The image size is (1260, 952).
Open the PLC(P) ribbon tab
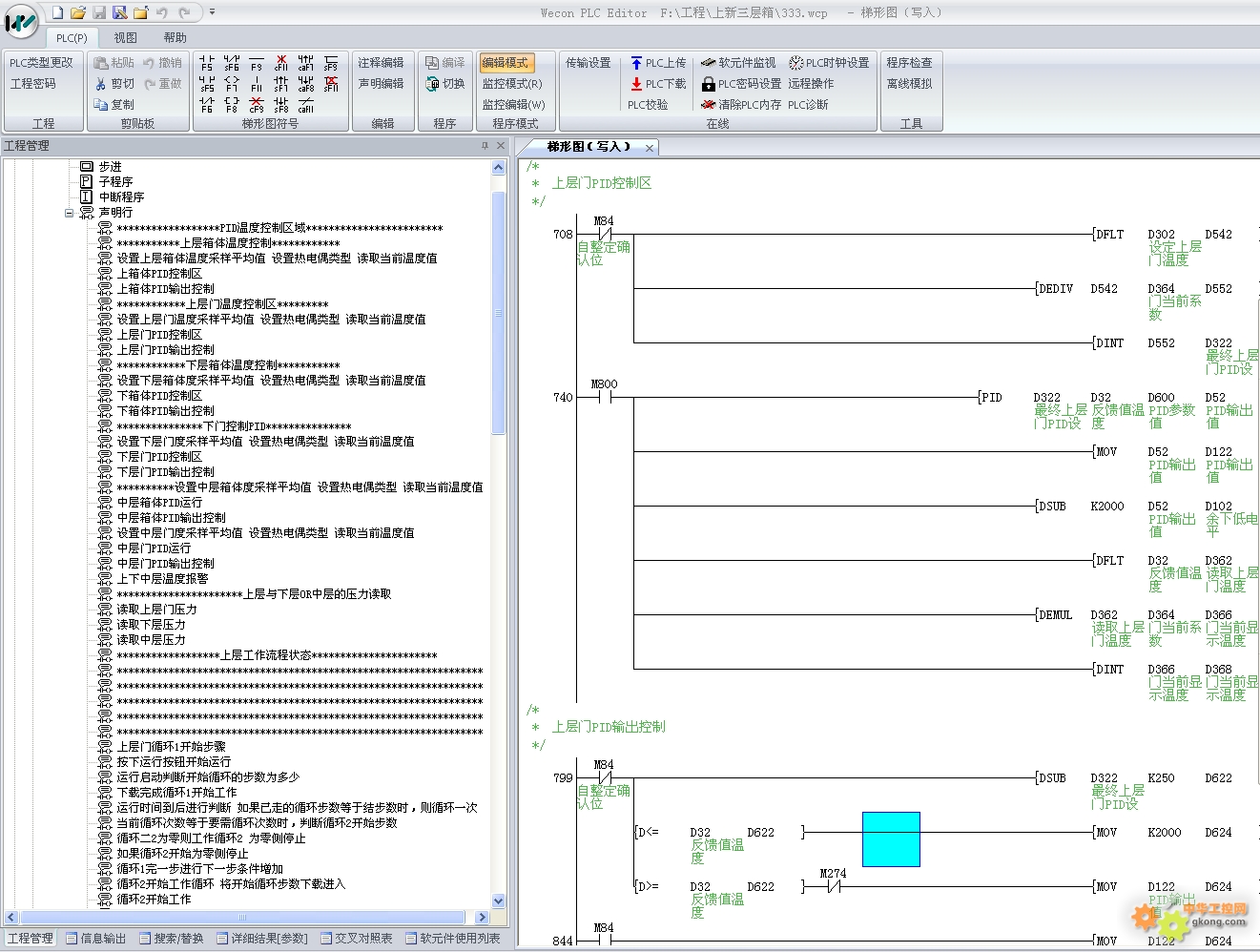coord(72,38)
